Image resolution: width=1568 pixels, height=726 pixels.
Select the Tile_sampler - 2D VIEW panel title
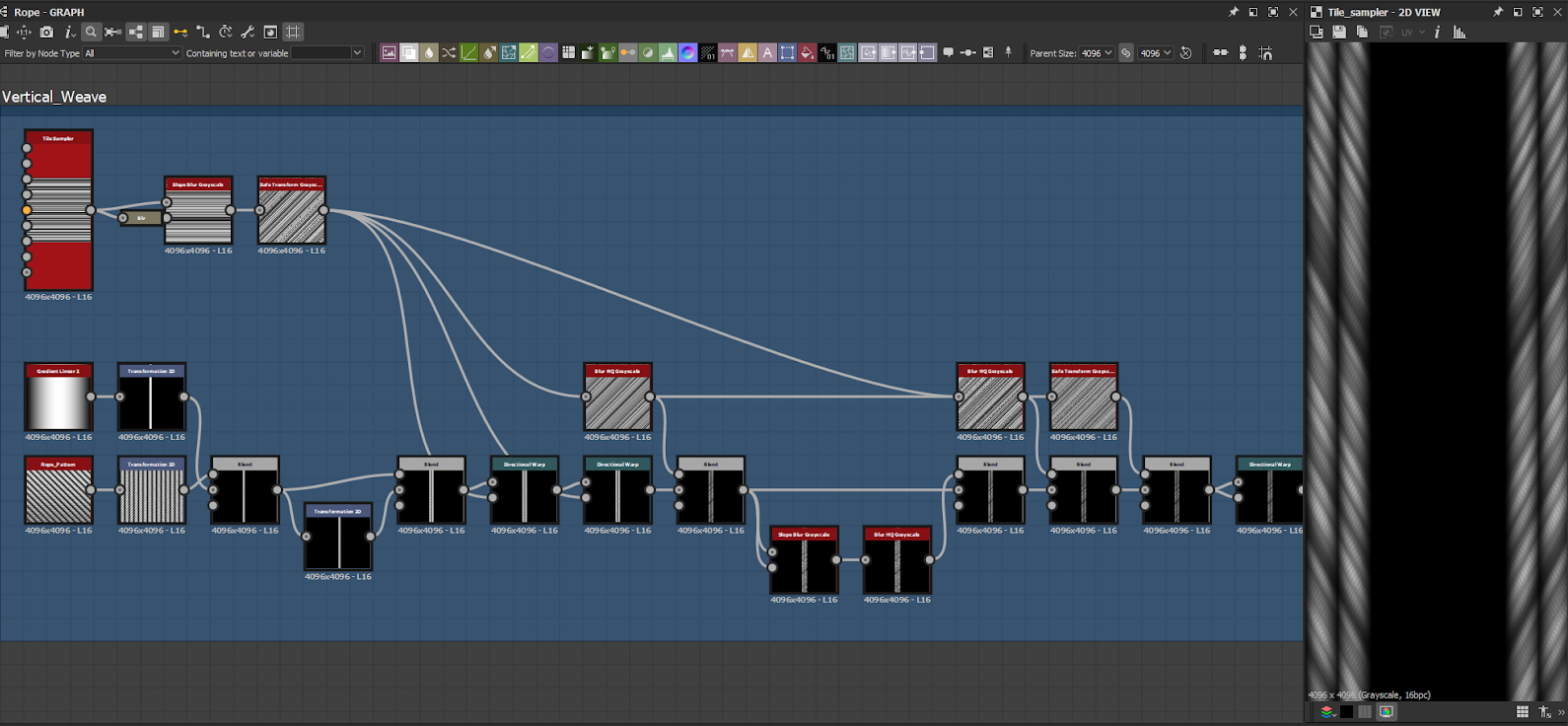(x=1383, y=12)
